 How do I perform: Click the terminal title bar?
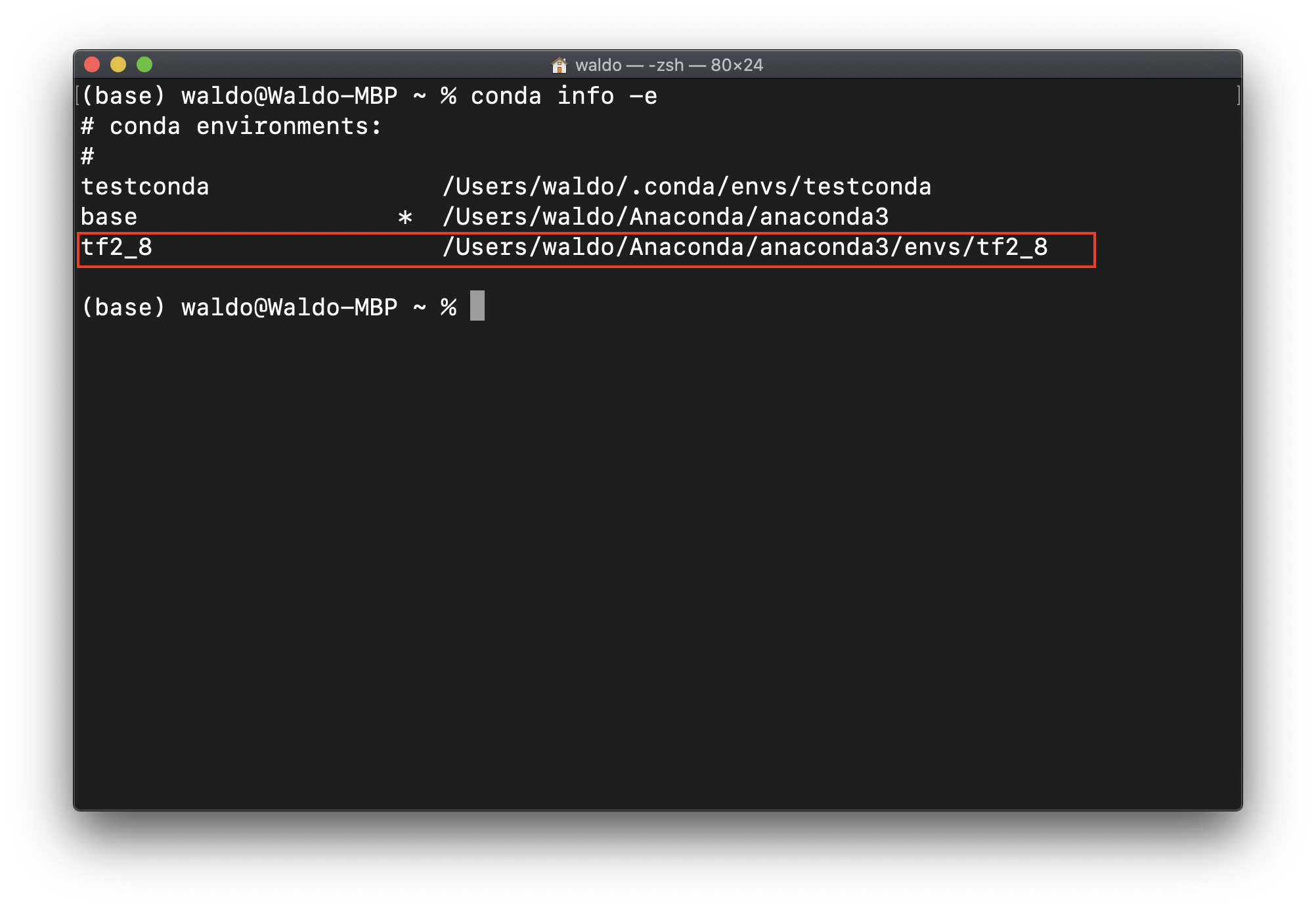(x=658, y=63)
